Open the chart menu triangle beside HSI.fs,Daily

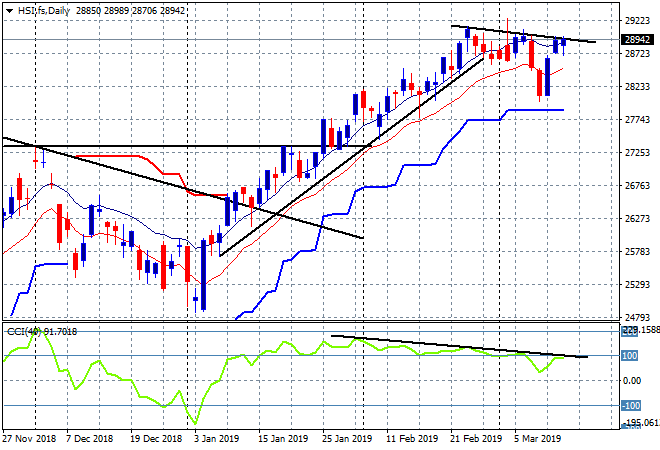[x=9, y=11]
